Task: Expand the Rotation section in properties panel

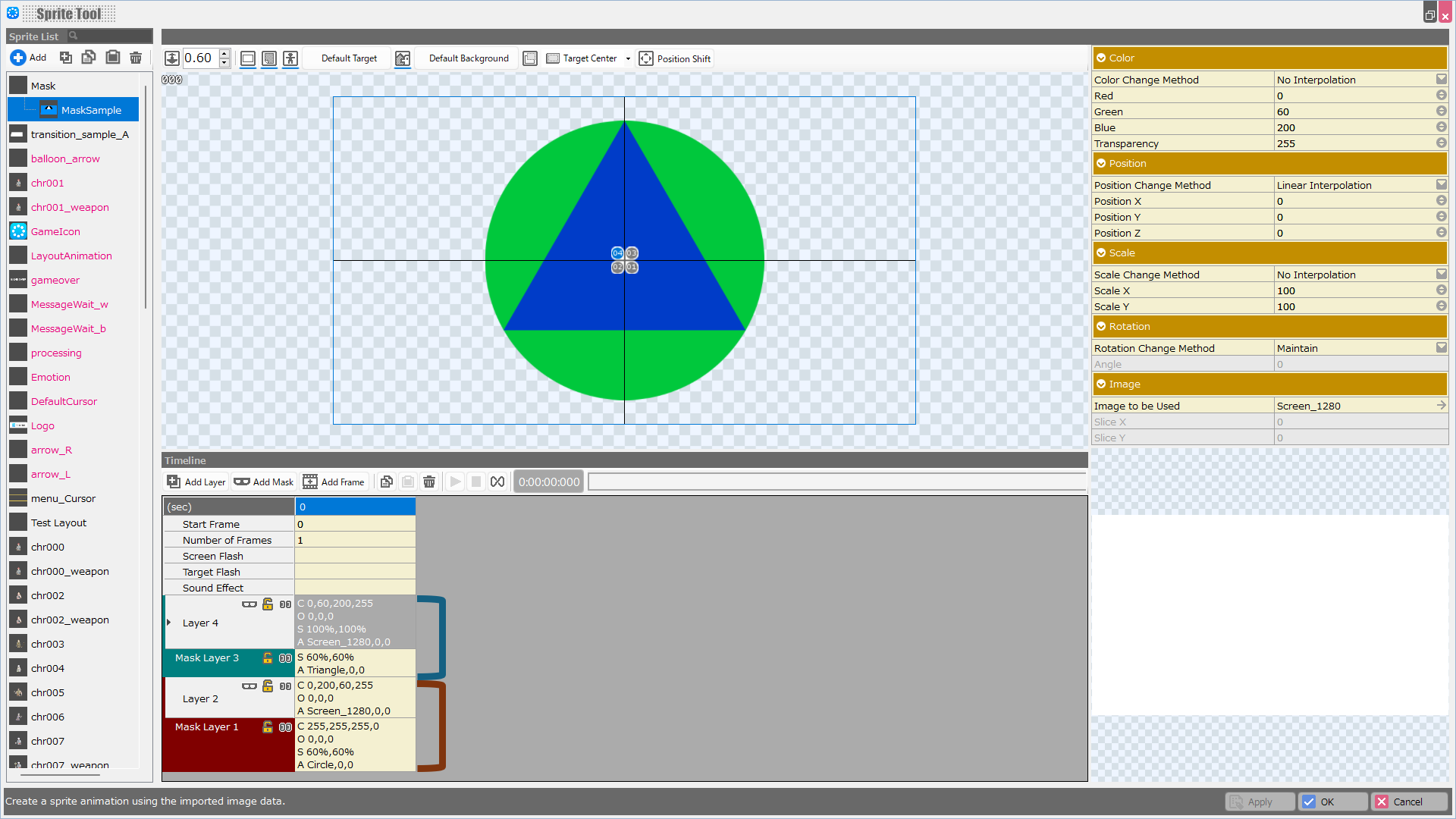Action: click(1101, 326)
